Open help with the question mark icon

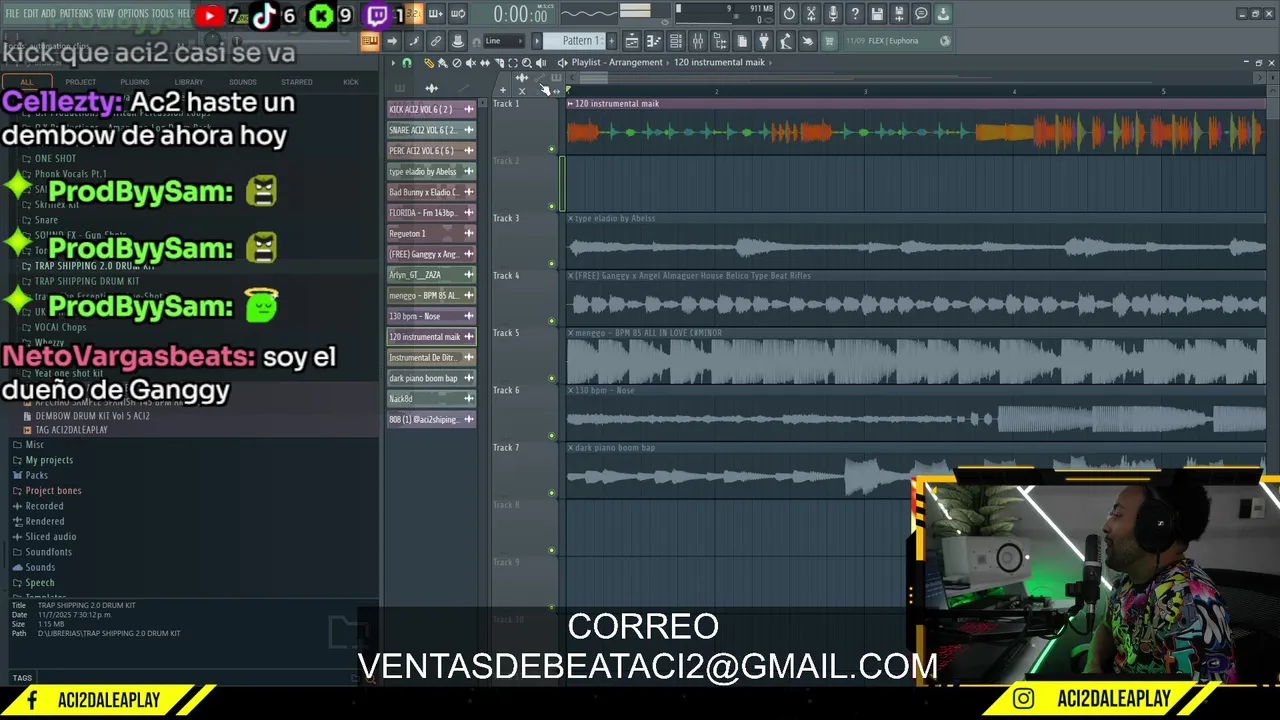click(x=855, y=14)
